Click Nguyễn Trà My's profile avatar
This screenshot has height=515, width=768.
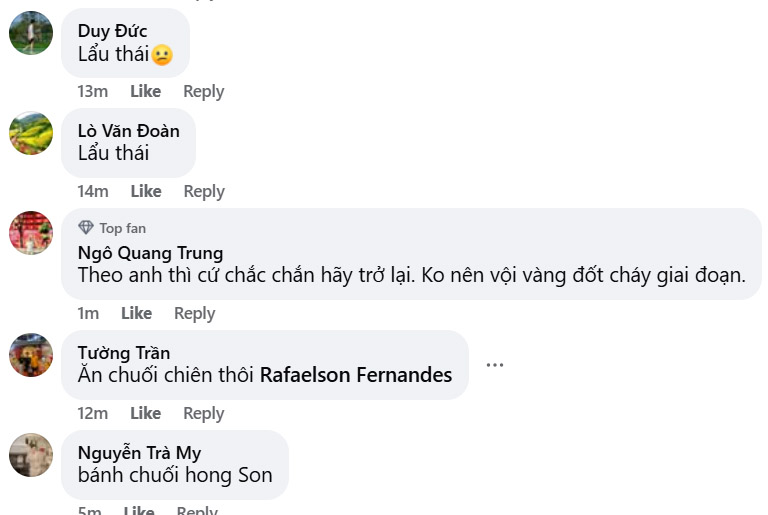click(31, 455)
